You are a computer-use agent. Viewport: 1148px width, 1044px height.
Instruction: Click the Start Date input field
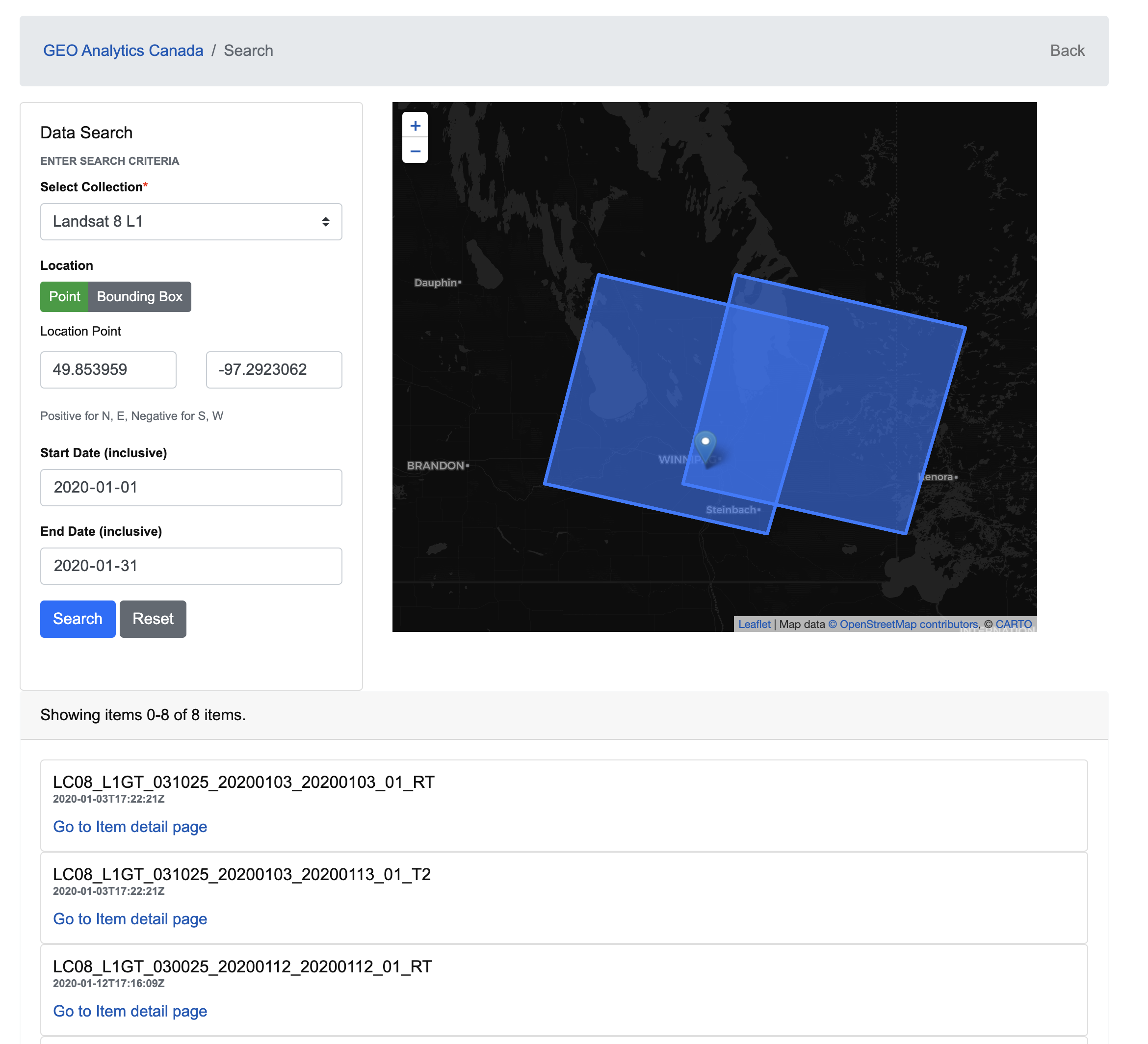pos(191,488)
